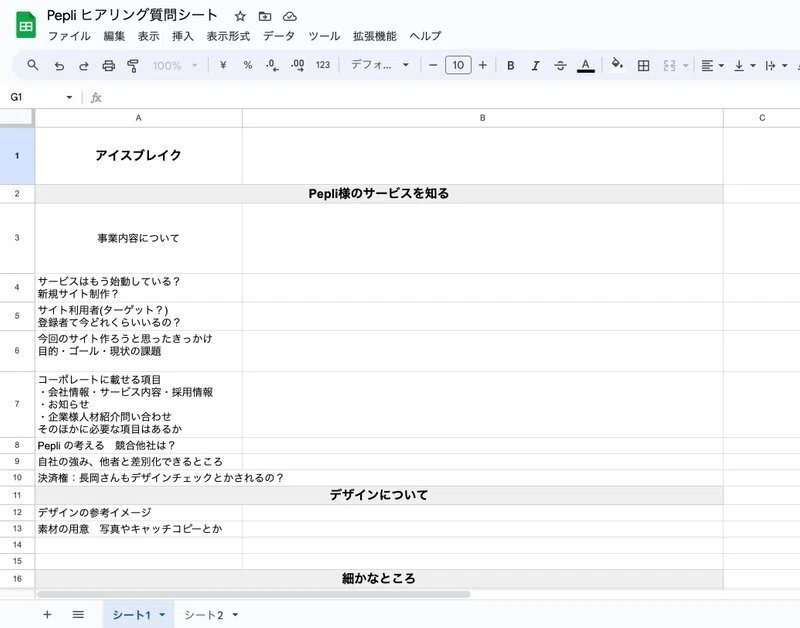Open the borders tool
Image resolution: width=800 pixels, height=628 pixels.
[x=643, y=65]
